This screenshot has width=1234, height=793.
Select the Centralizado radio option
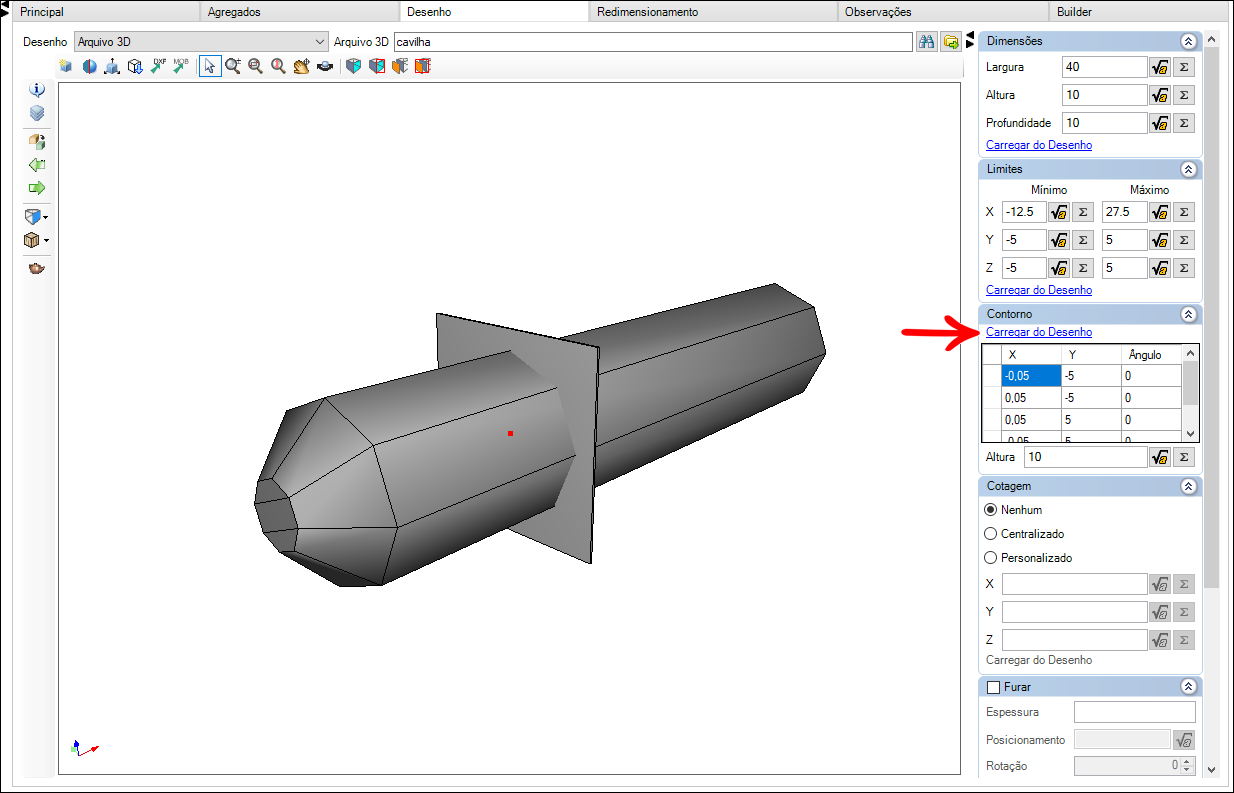[991, 534]
